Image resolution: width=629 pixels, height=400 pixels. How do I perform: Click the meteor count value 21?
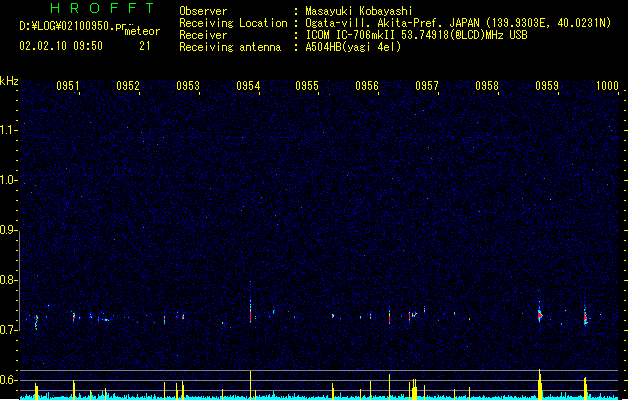pyautogui.click(x=145, y=46)
